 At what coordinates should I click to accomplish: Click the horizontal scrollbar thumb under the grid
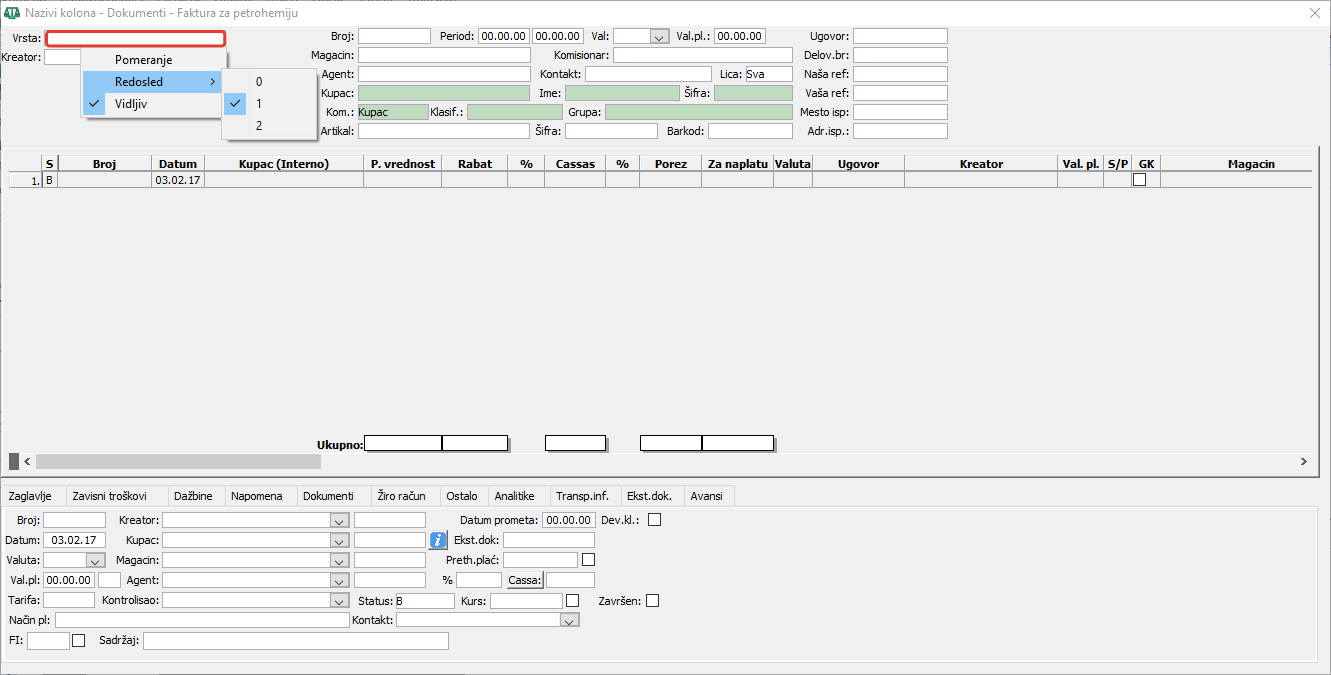click(178, 462)
